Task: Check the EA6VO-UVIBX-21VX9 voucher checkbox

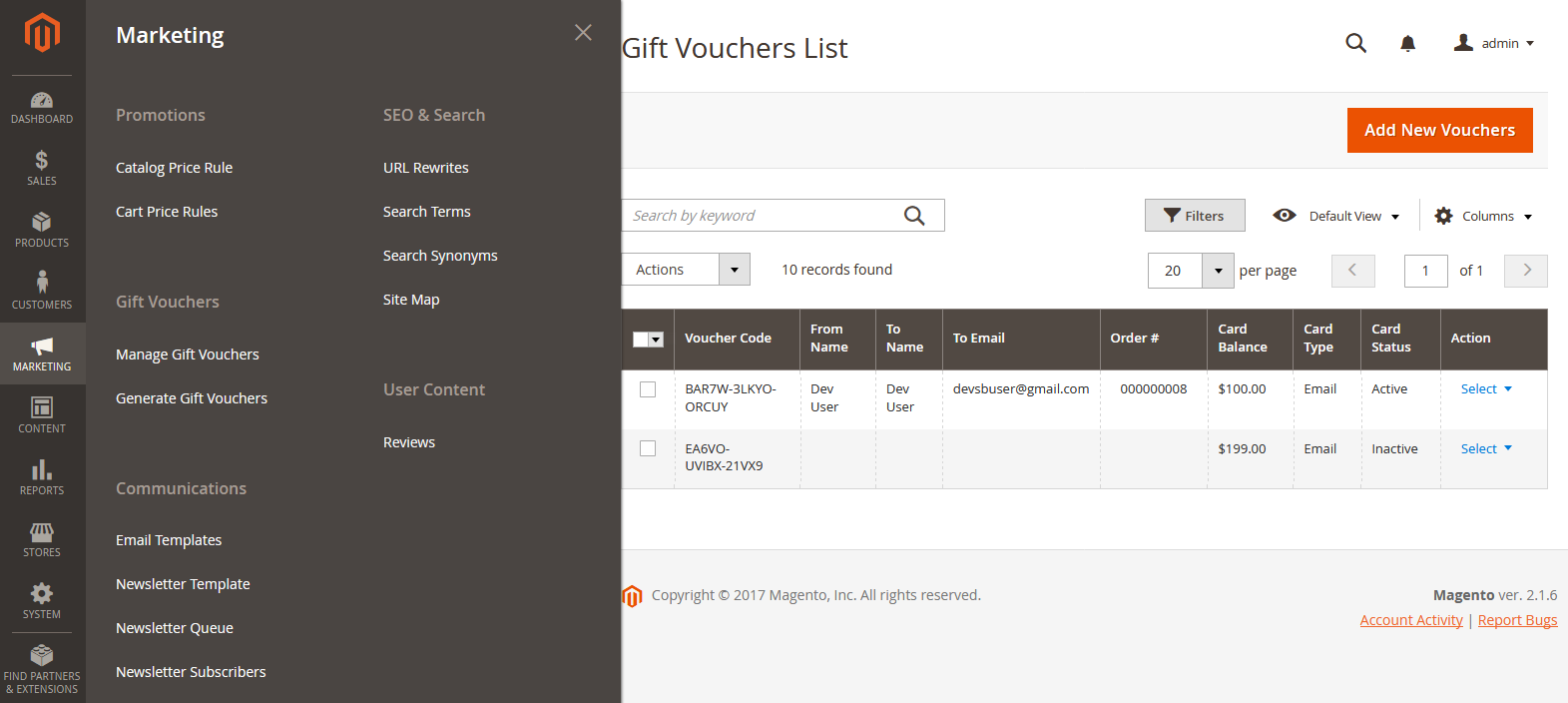Action: [648, 449]
